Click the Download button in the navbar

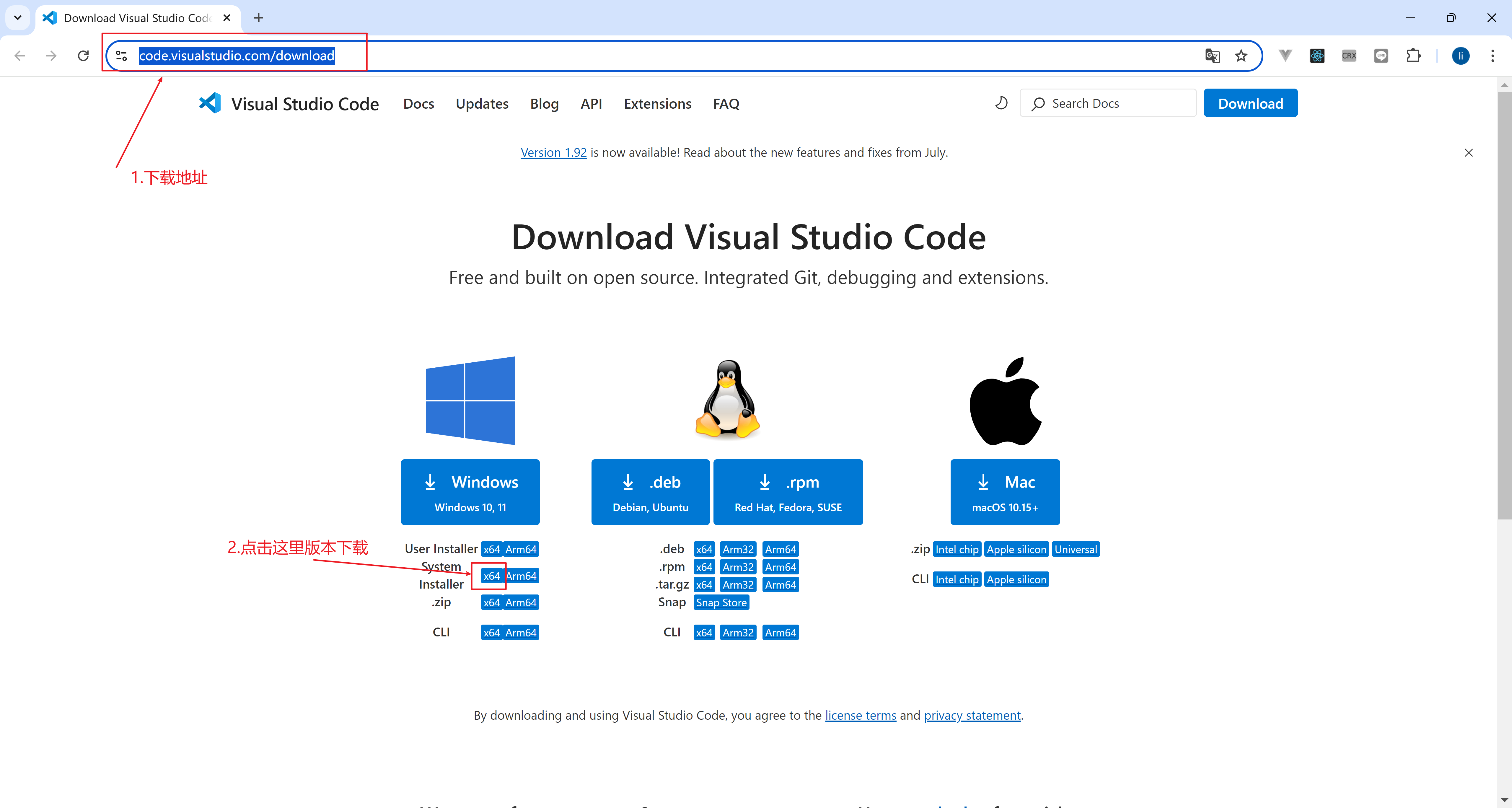pyautogui.click(x=1251, y=103)
